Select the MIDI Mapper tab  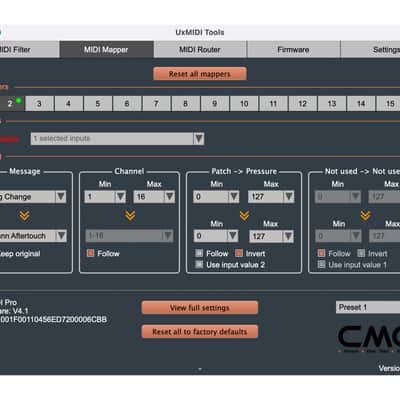(x=106, y=50)
